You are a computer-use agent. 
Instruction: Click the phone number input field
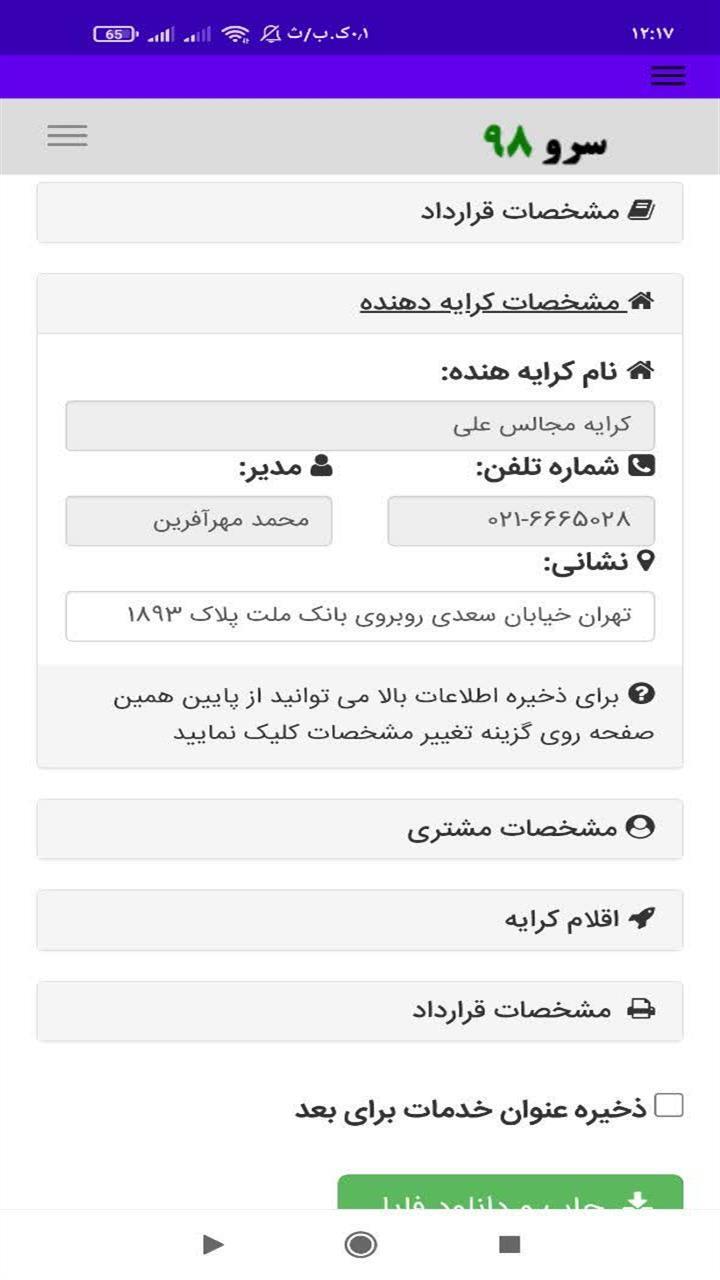coord(521,521)
